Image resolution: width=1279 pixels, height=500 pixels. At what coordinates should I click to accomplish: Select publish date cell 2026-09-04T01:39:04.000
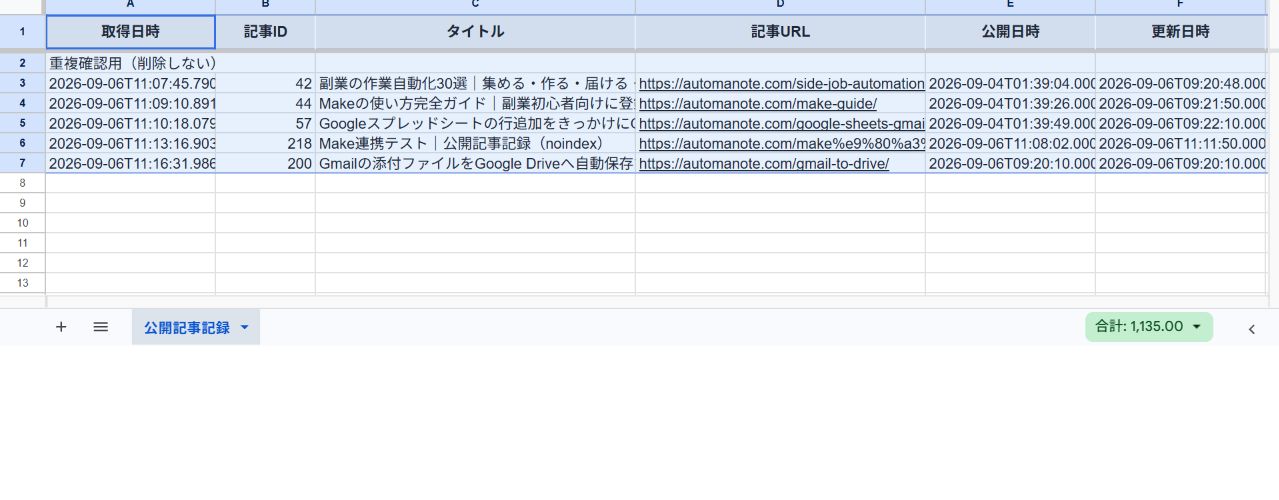[x=1010, y=84]
